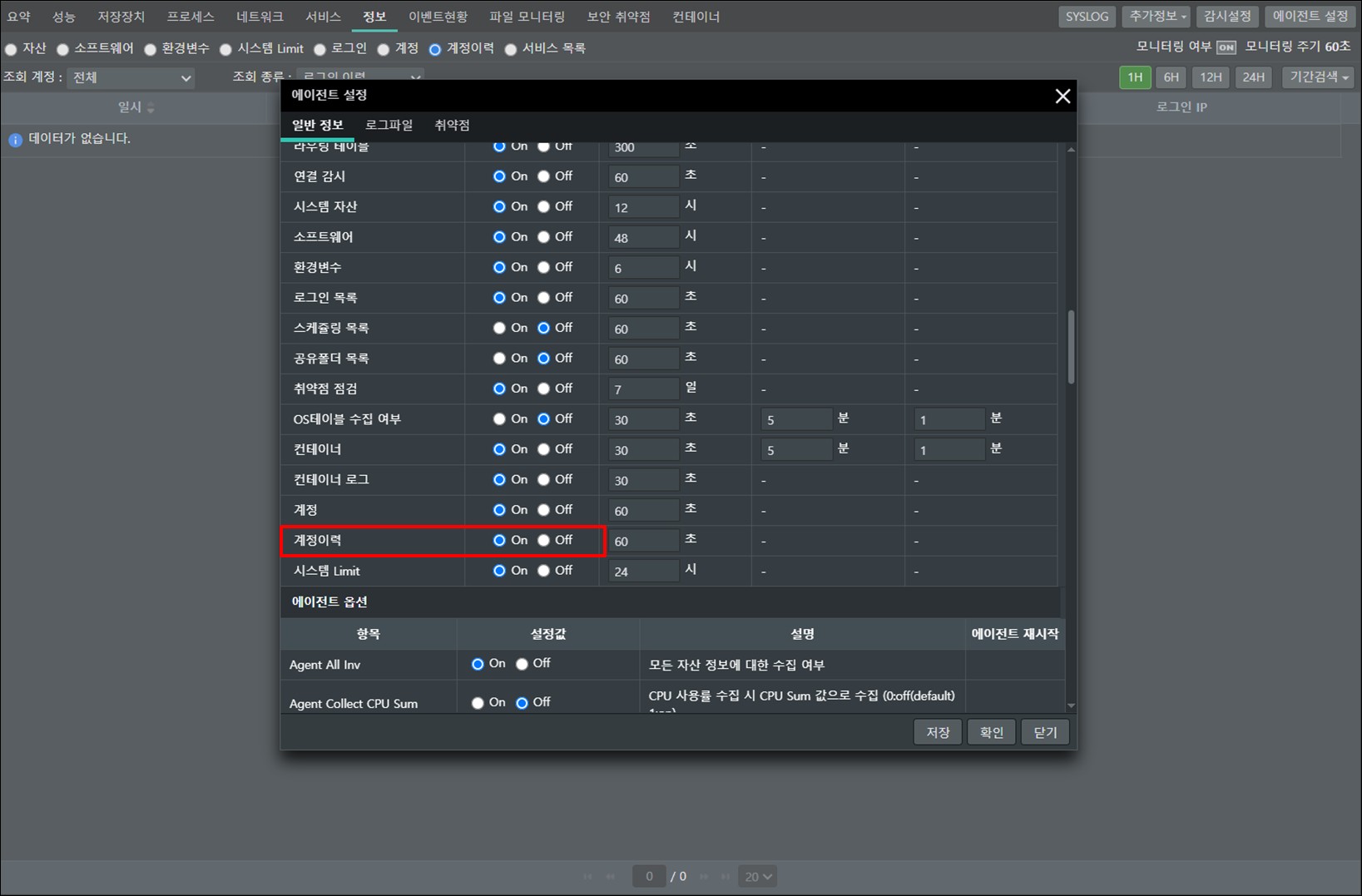This screenshot has width=1362, height=896.
Task: Expand the 추가정보 dropdown menu
Action: (x=1156, y=17)
